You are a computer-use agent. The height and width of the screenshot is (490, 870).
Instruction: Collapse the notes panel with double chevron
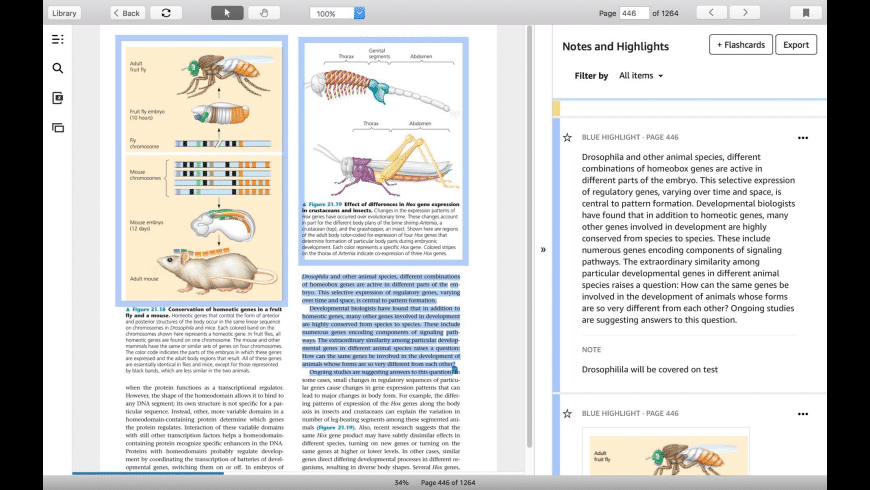(543, 250)
